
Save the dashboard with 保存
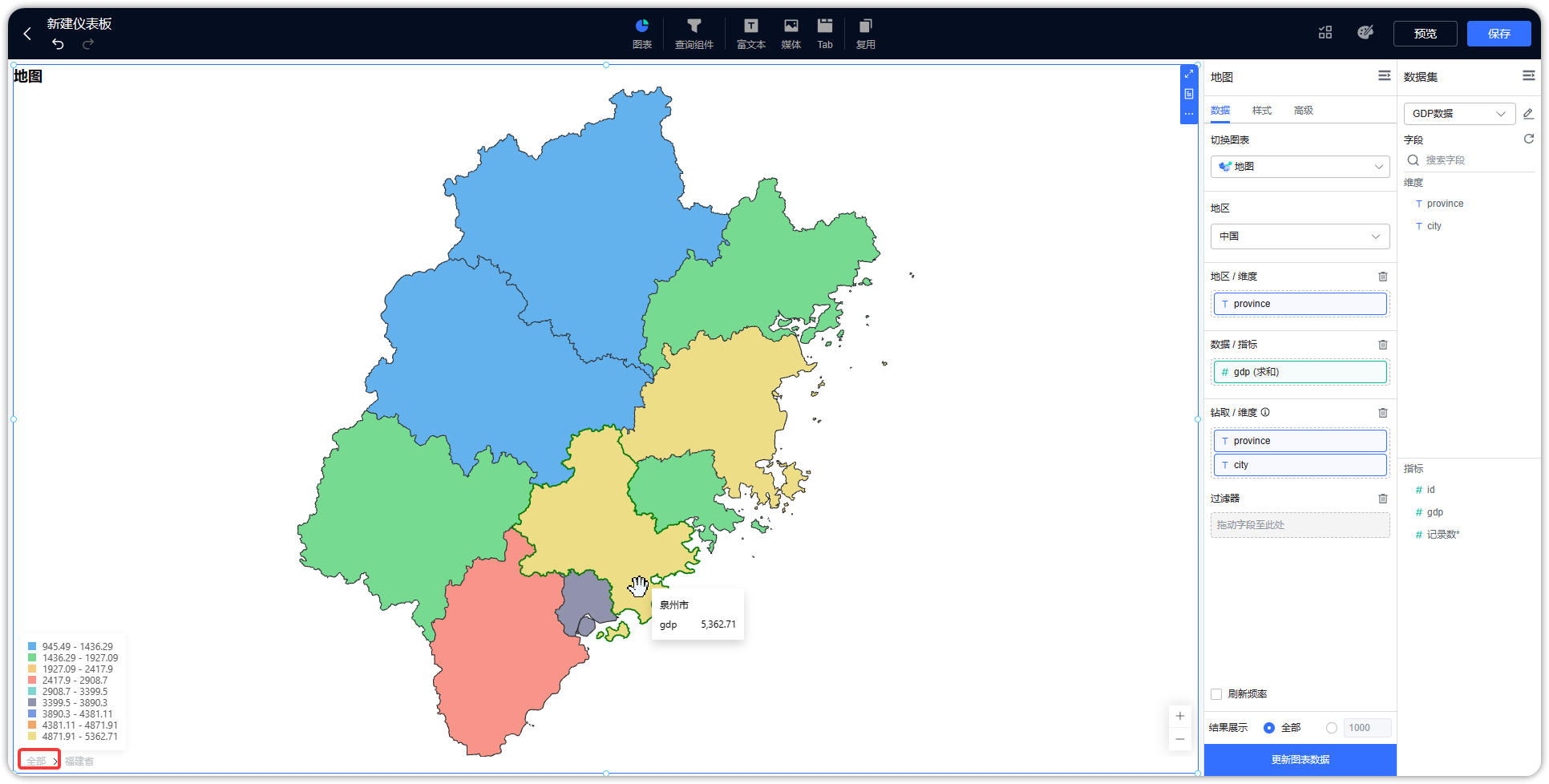coord(1499,34)
